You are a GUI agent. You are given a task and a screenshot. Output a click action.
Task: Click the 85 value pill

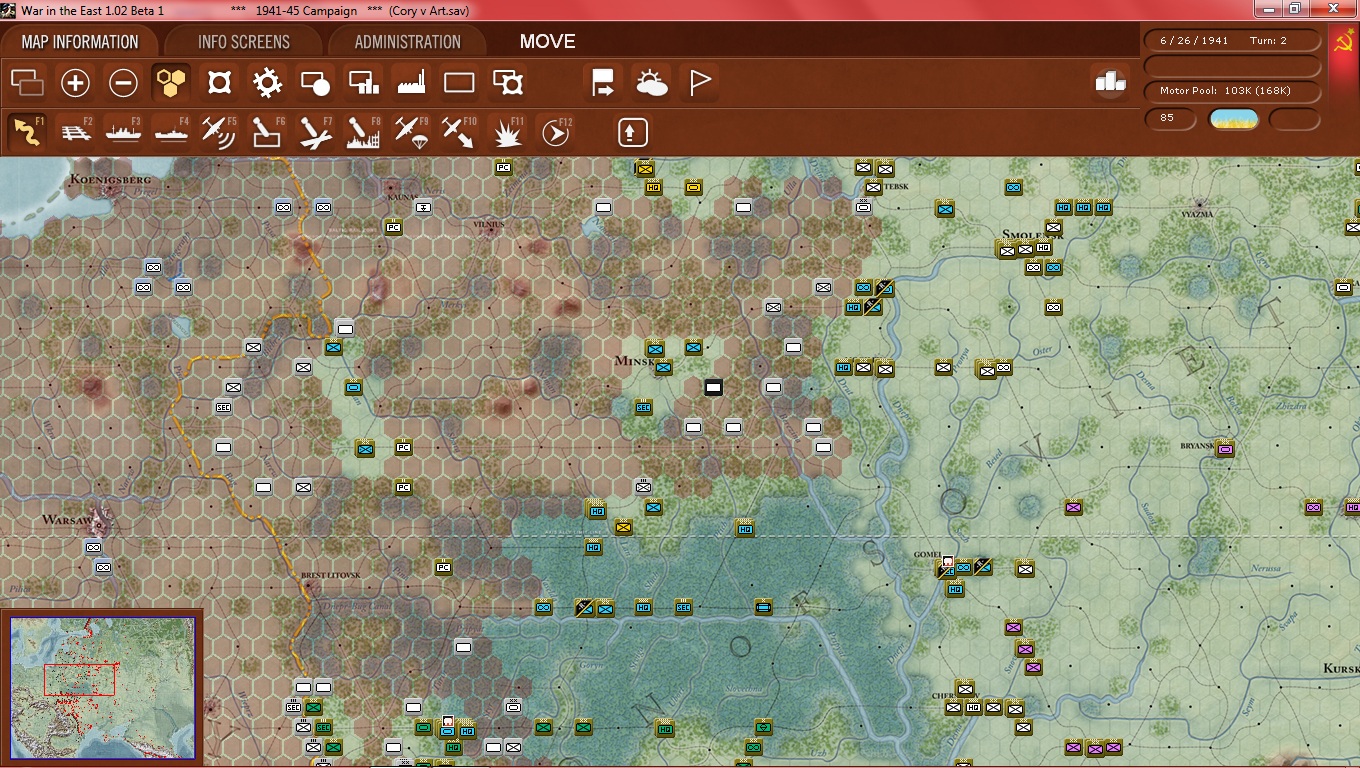1169,119
